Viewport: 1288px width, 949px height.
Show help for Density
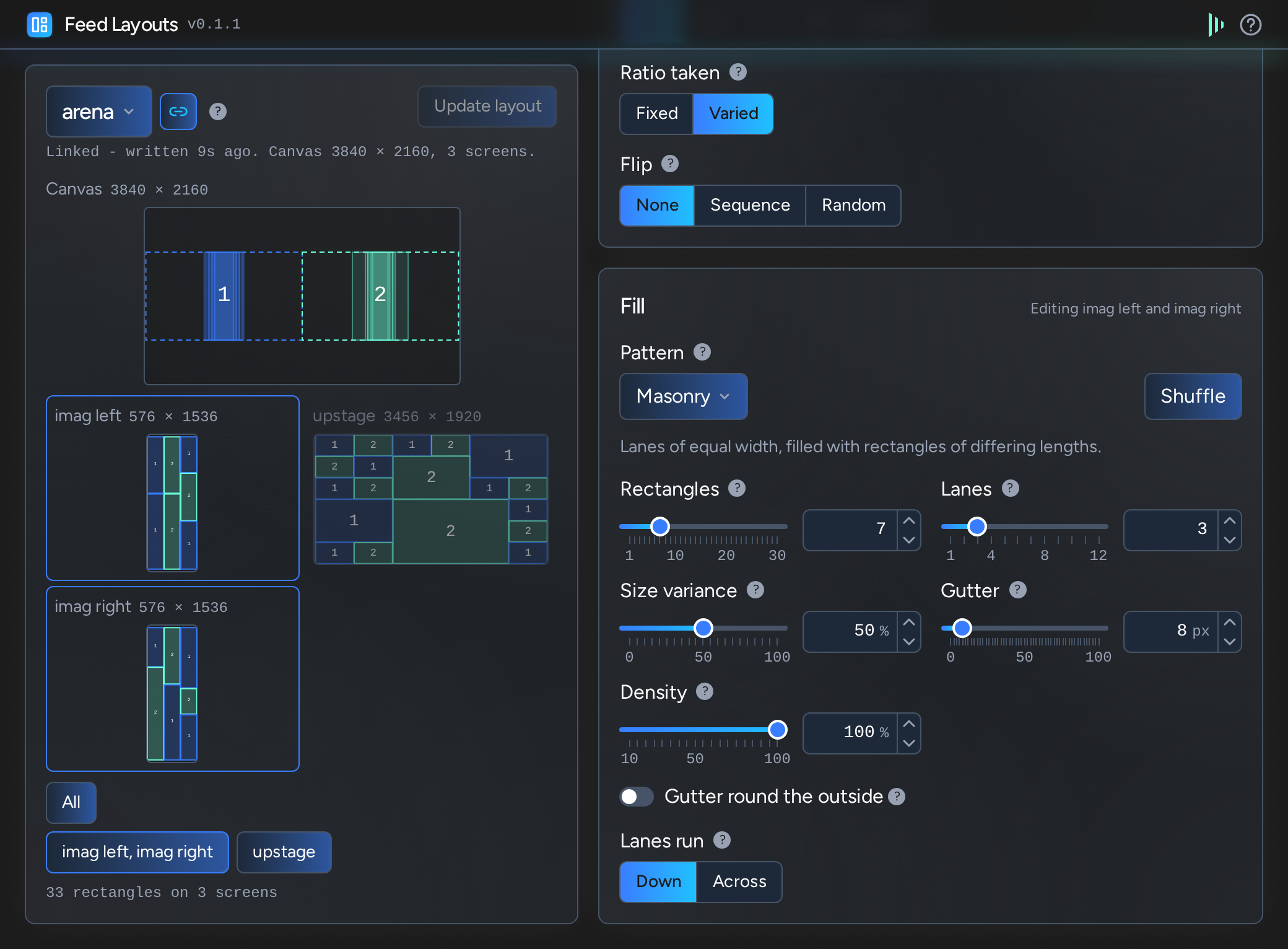tap(705, 691)
